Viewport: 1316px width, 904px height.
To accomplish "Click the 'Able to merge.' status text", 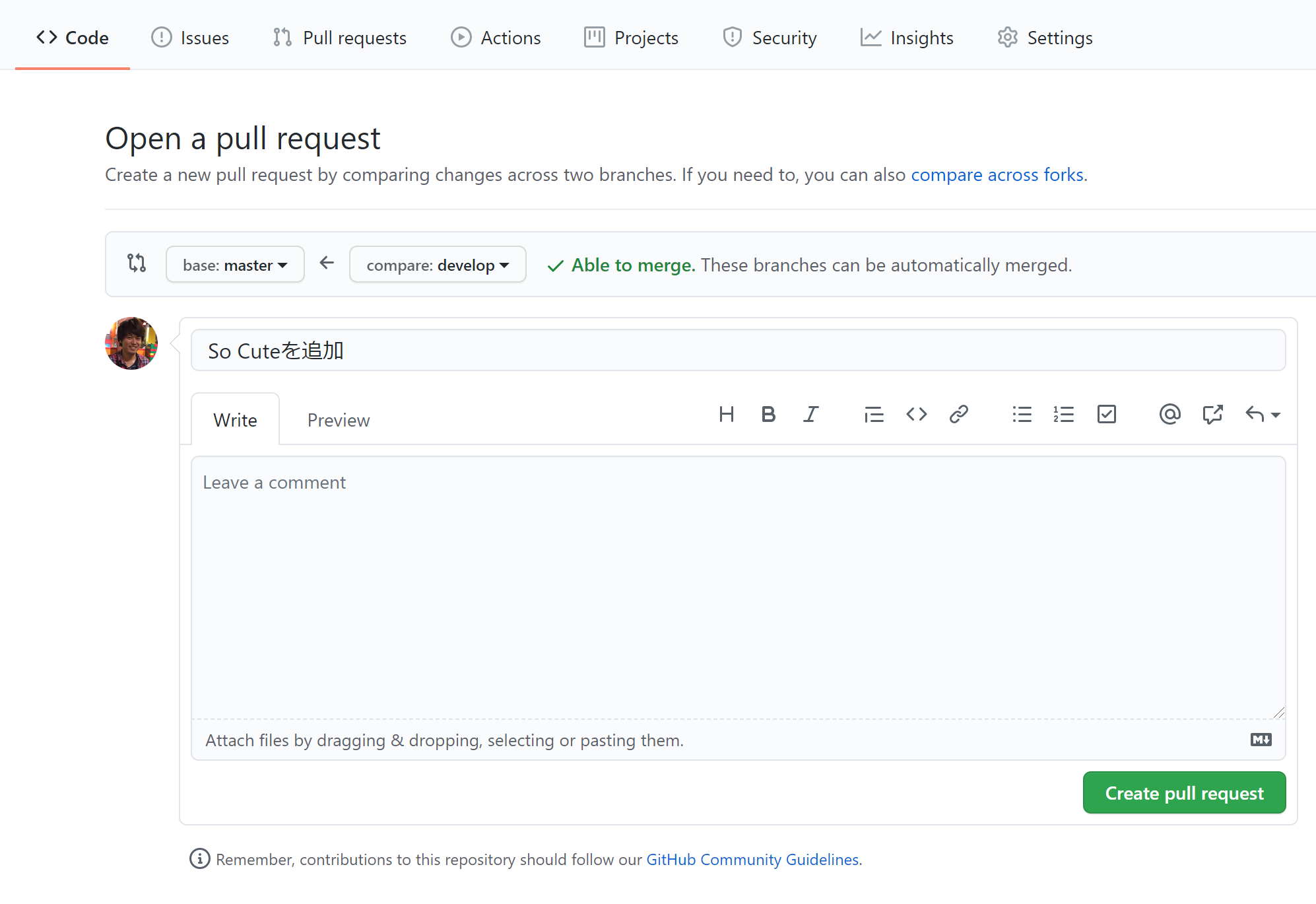I will (x=633, y=265).
